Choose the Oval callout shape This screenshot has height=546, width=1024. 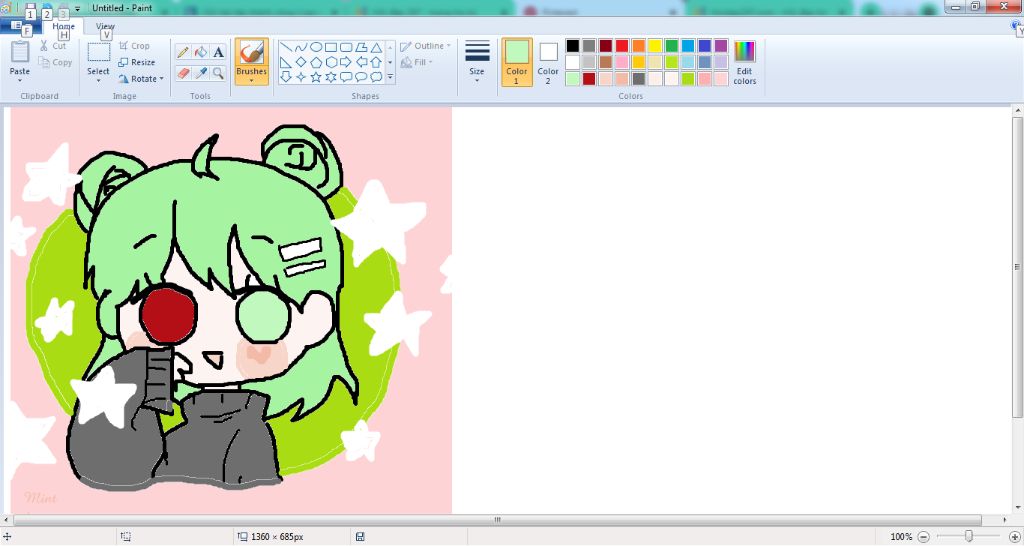pos(361,77)
